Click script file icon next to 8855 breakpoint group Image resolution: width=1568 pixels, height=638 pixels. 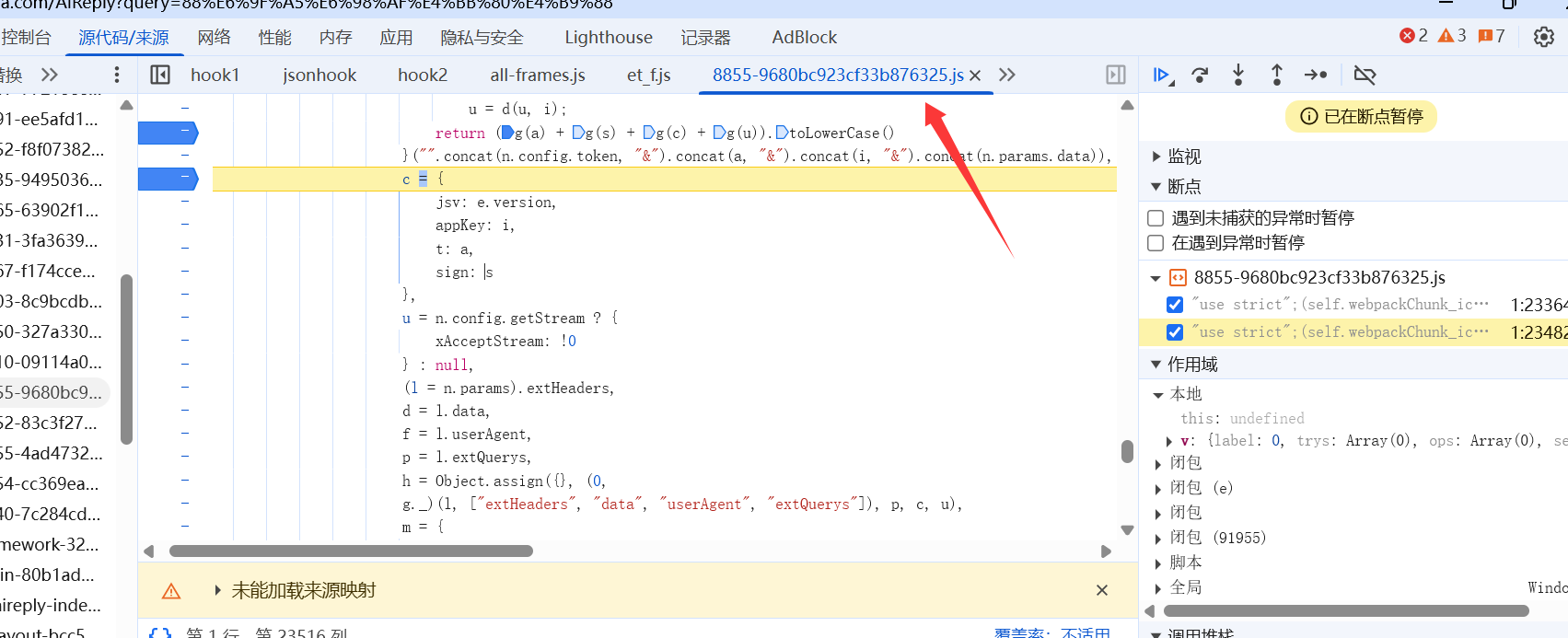(x=1178, y=277)
